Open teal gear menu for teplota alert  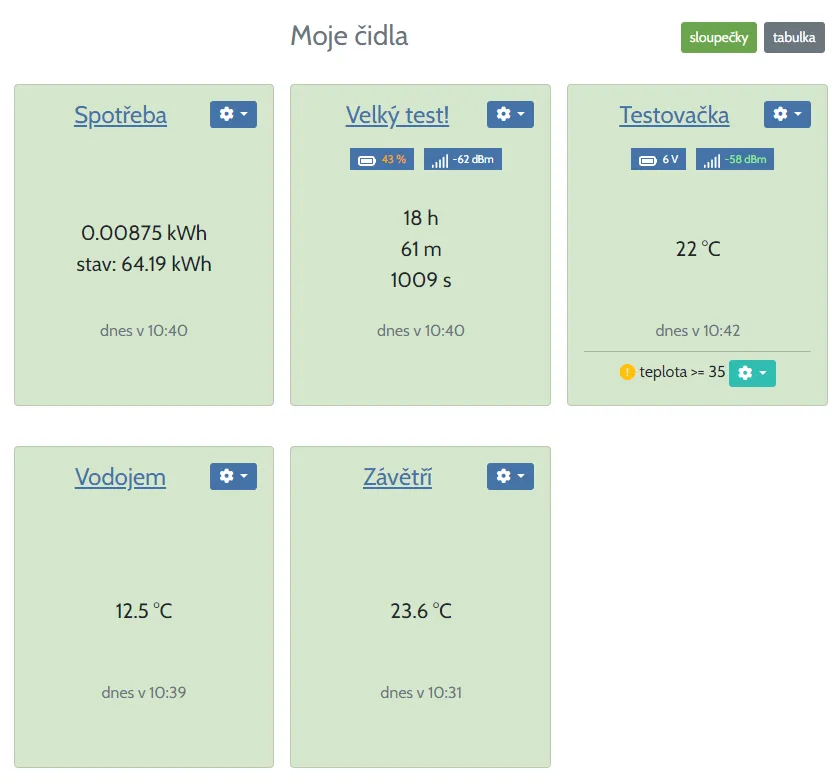click(x=752, y=373)
